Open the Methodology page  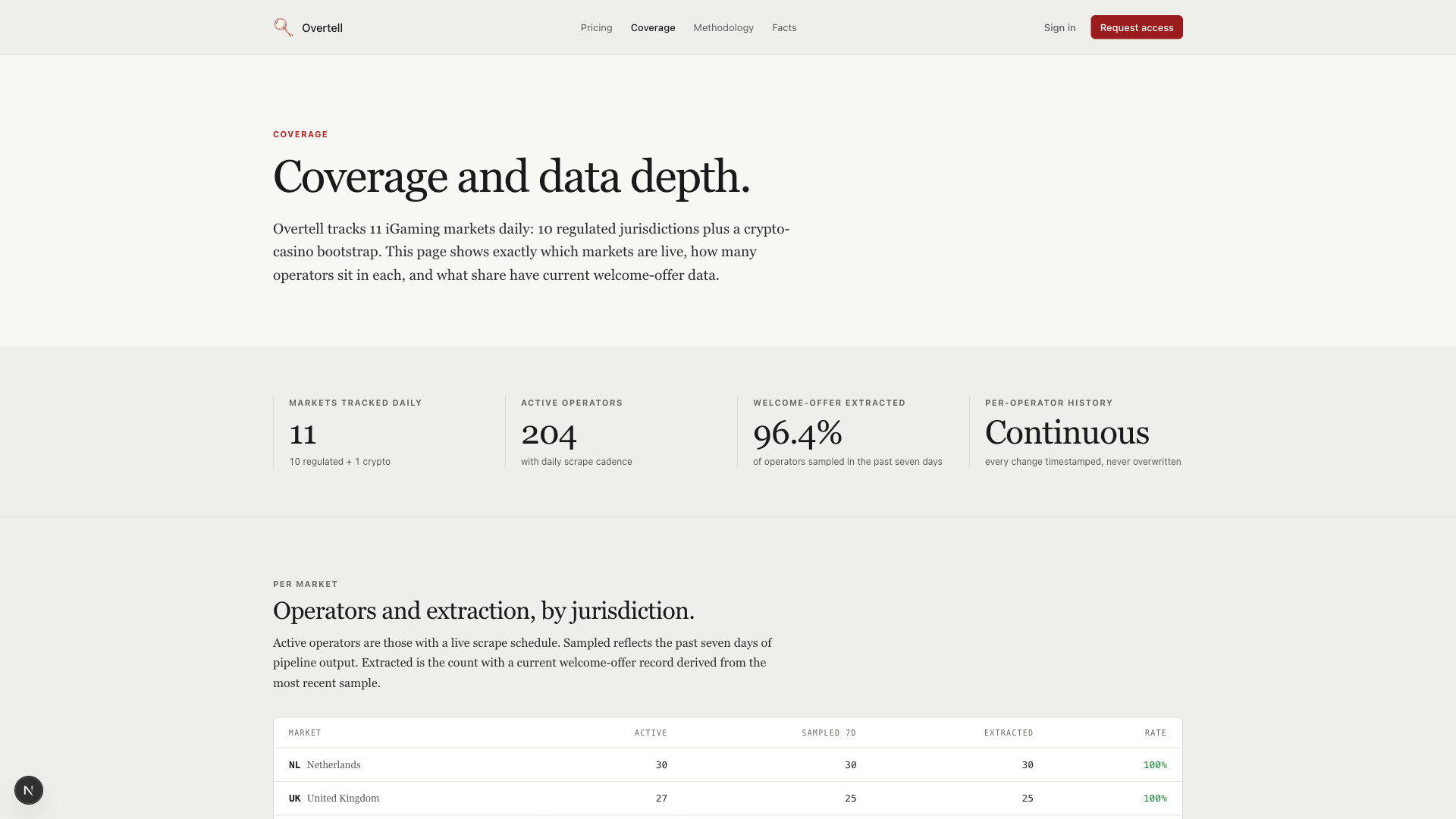coord(723,27)
